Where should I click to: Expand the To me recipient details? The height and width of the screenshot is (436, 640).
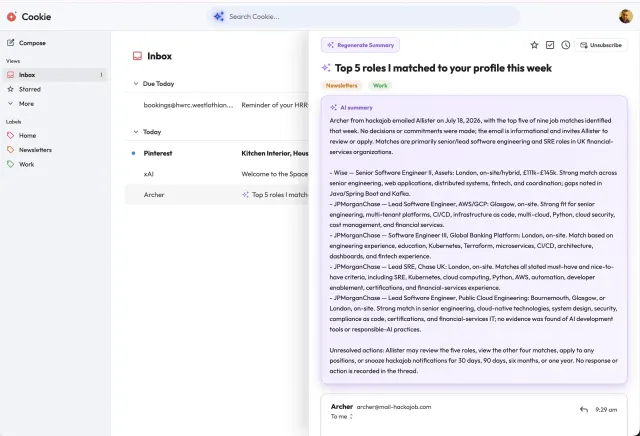(x=342, y=417)
